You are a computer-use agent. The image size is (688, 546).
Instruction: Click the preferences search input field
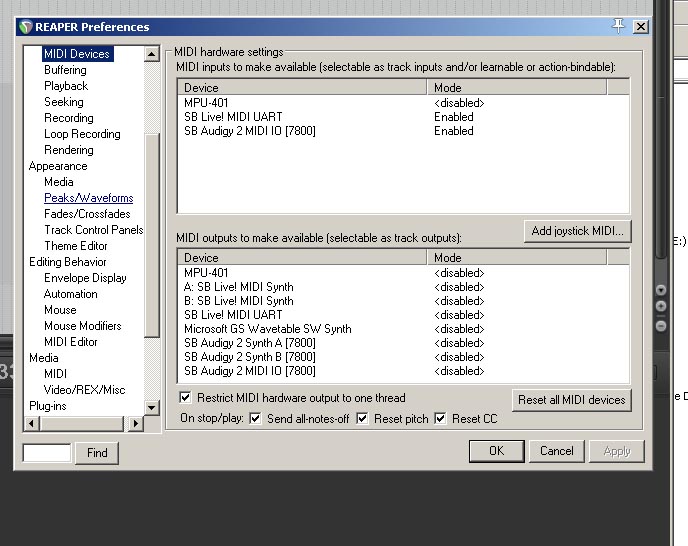(47, 453)
